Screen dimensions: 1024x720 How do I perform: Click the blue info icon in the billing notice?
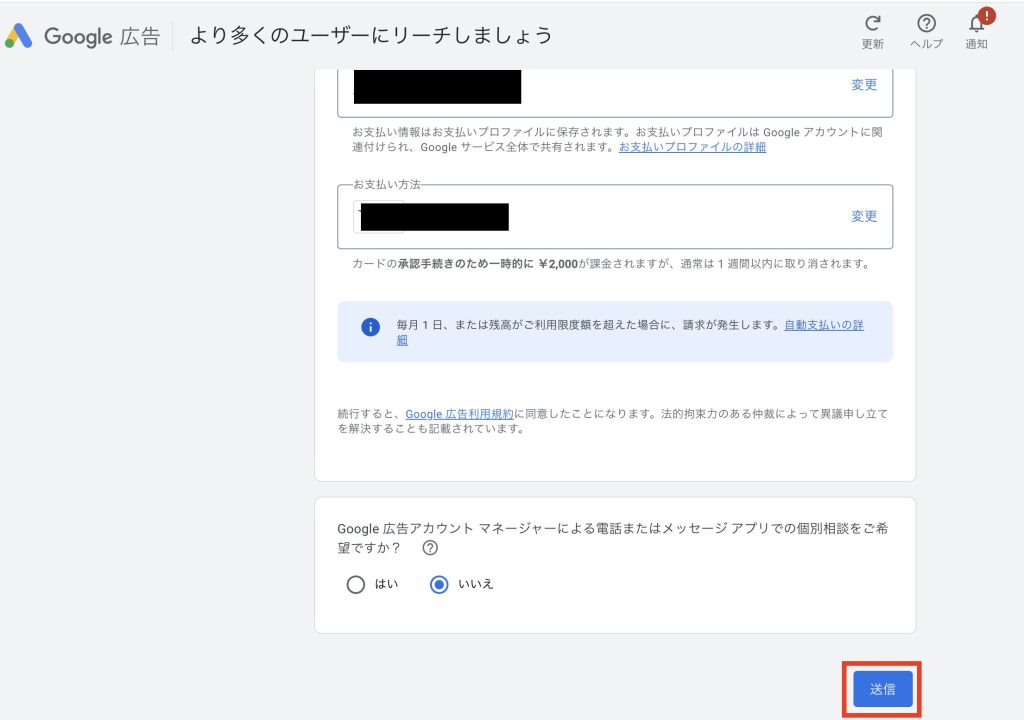pyautogui.click(x=370, y=327)
